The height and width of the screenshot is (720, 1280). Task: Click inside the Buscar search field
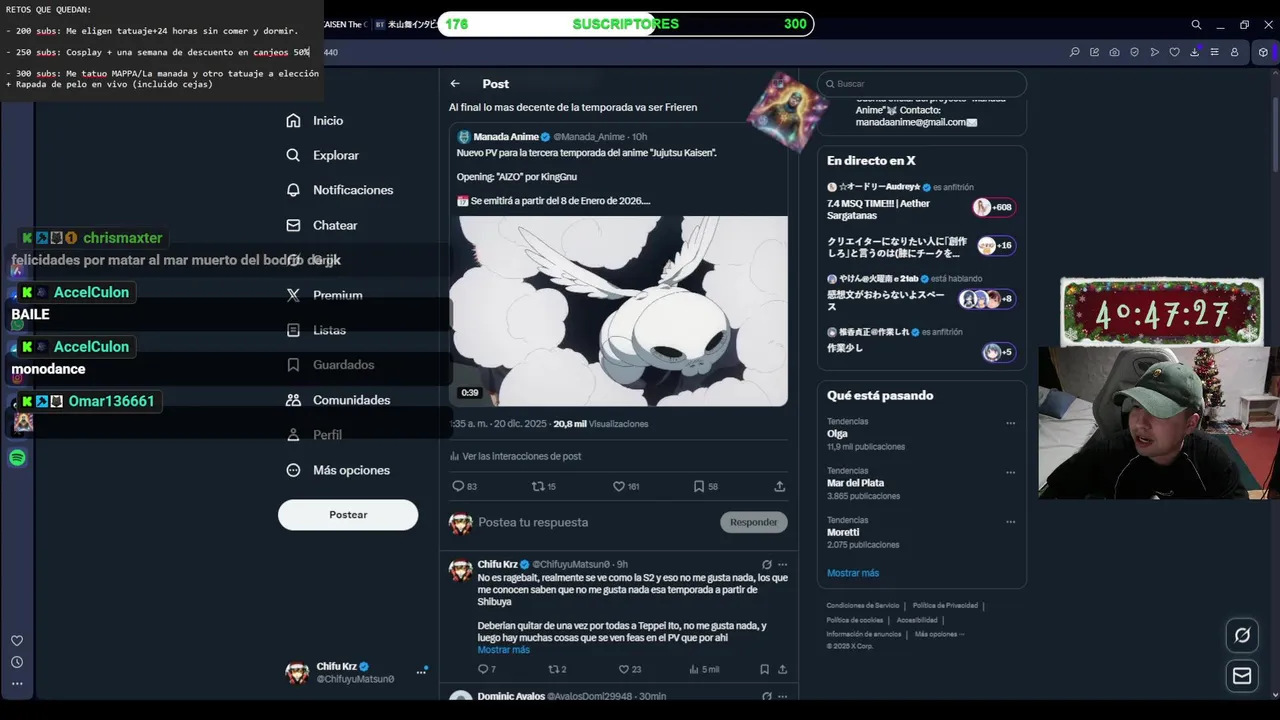click(922, 84)
